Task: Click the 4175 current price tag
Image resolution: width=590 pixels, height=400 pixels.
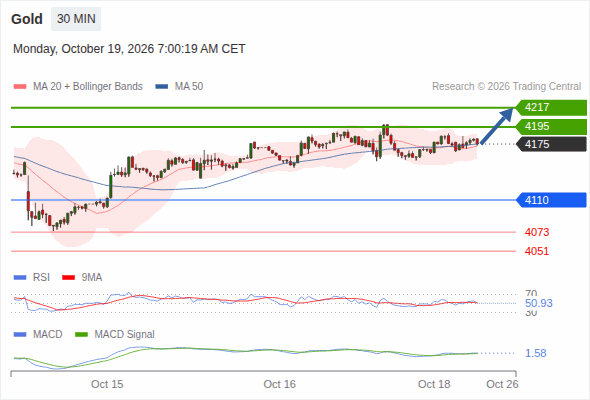Action: point(551,144)
